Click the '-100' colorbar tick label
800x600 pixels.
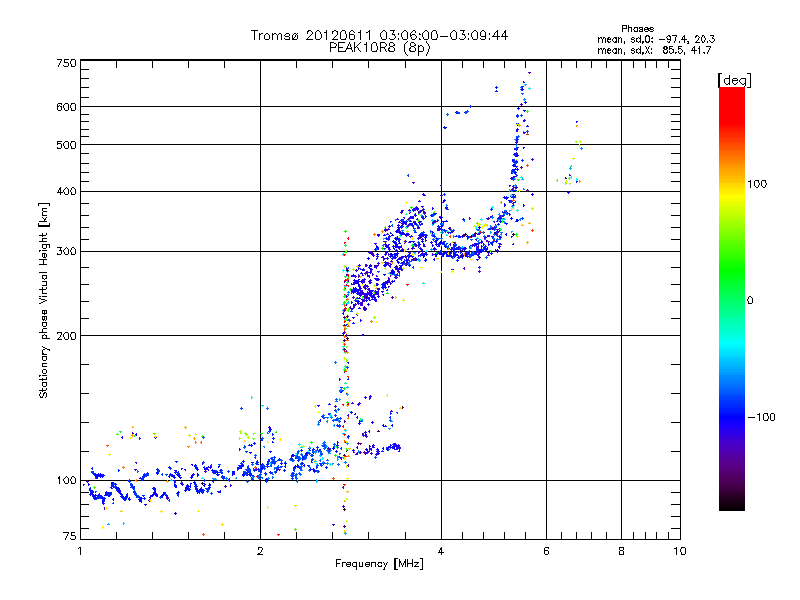click(761, 417)
